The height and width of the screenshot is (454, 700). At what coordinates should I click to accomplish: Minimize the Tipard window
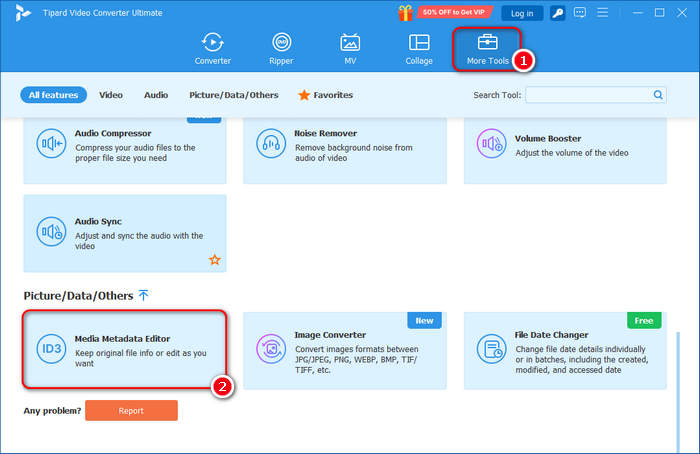click(x=638, y=12)
